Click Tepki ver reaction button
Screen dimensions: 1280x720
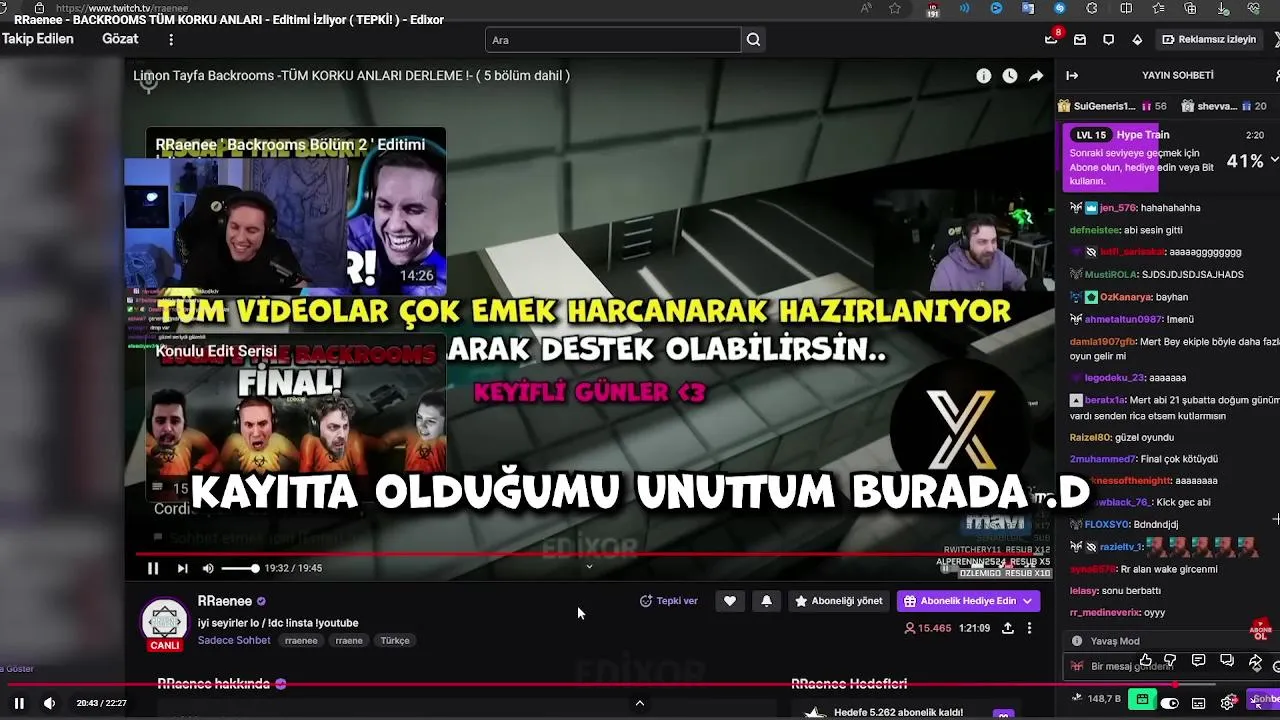coord(669,601)
